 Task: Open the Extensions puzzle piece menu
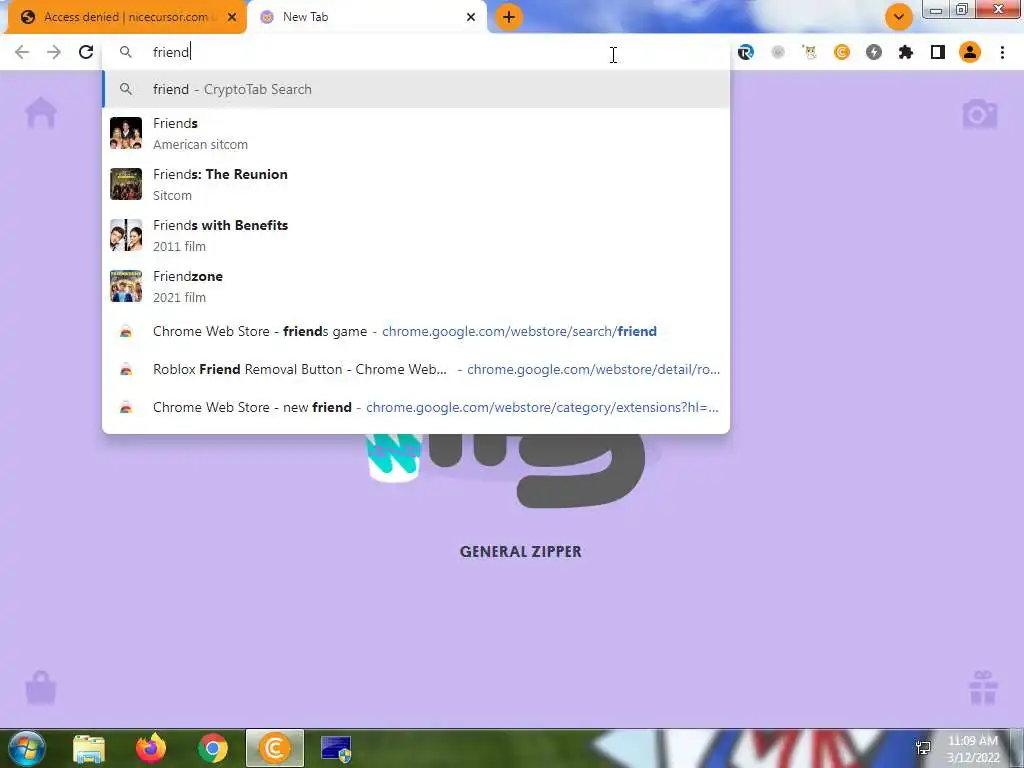click(x=906, y=52)
